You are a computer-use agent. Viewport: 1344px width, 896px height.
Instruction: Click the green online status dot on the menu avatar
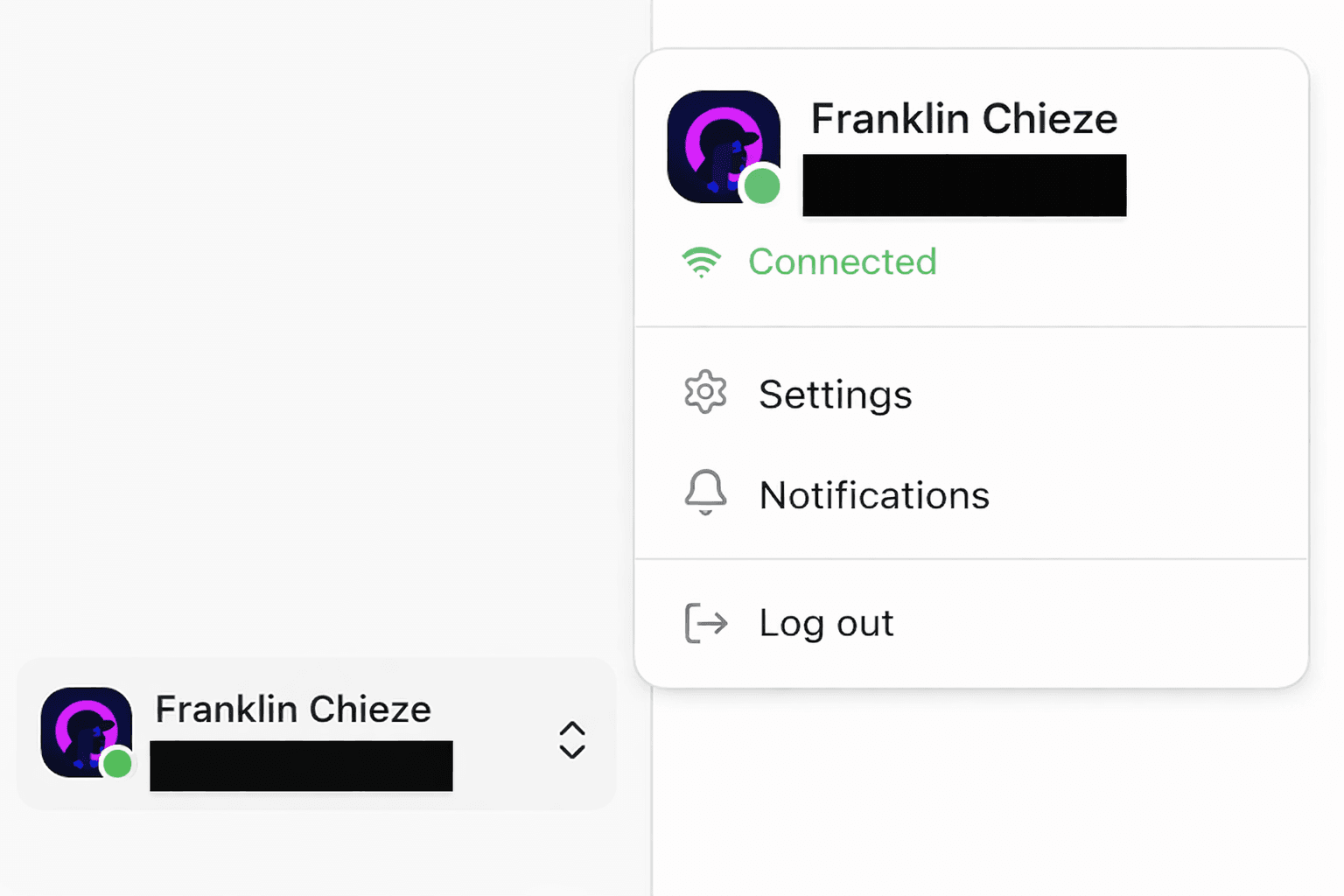(760, 185)
